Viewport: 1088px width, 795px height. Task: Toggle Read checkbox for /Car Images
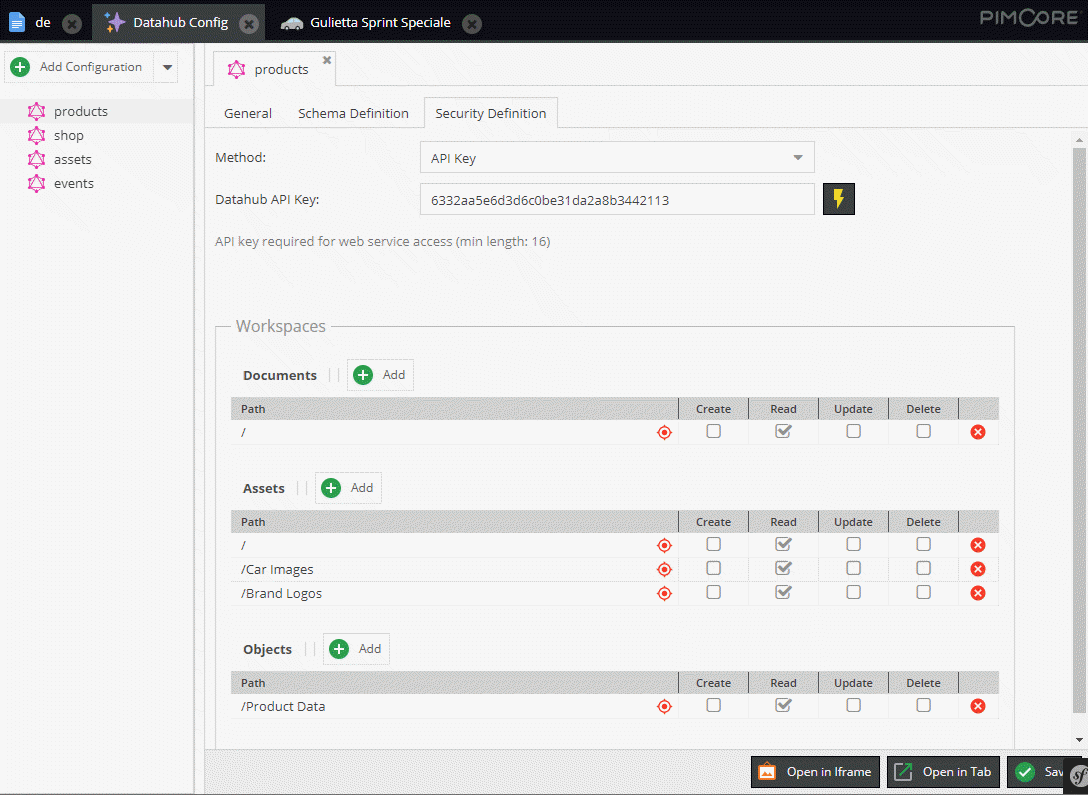[x=783, y=568]
